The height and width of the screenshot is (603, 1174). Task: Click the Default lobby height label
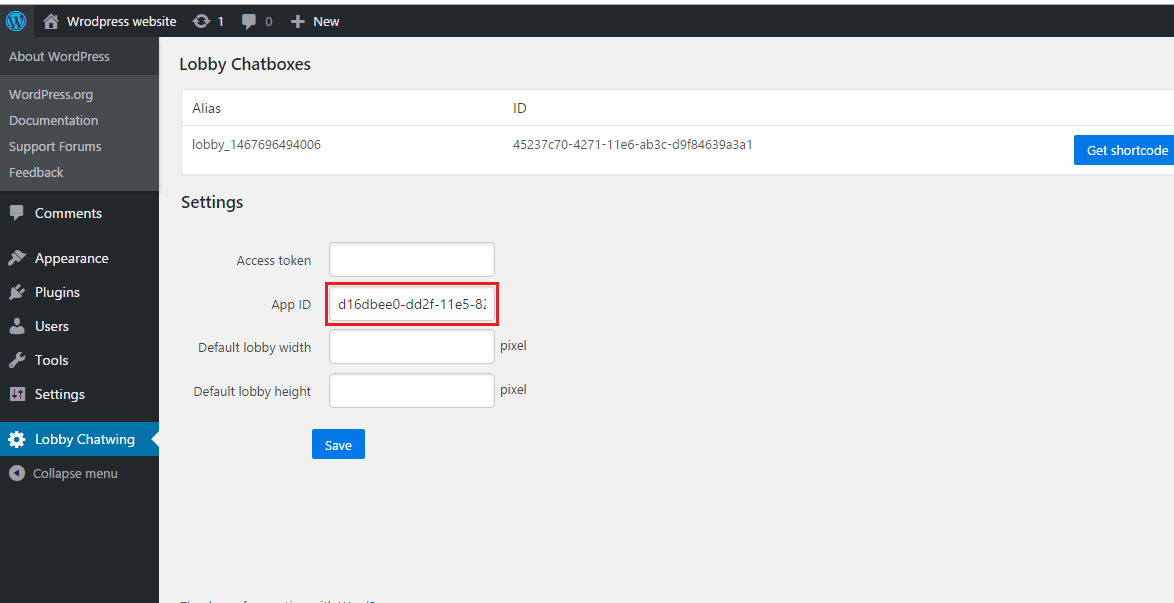click(252, 391)
